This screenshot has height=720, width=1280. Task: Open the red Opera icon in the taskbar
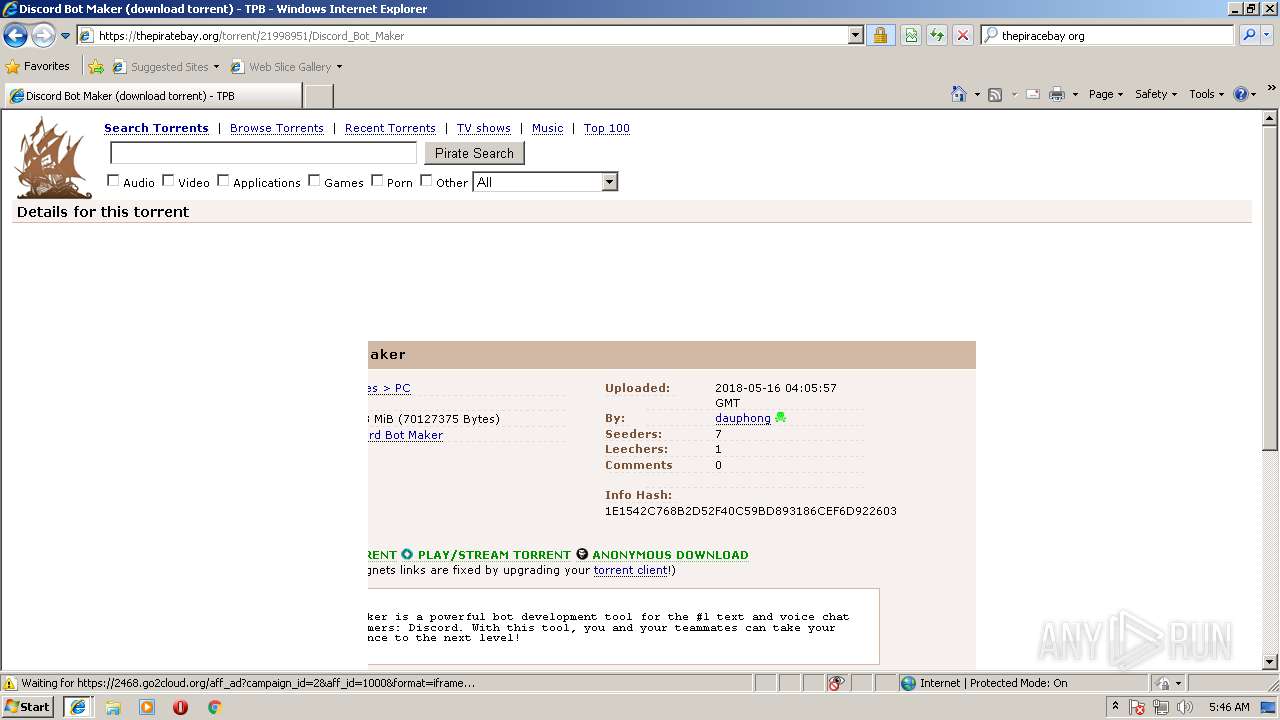(181, 707)
